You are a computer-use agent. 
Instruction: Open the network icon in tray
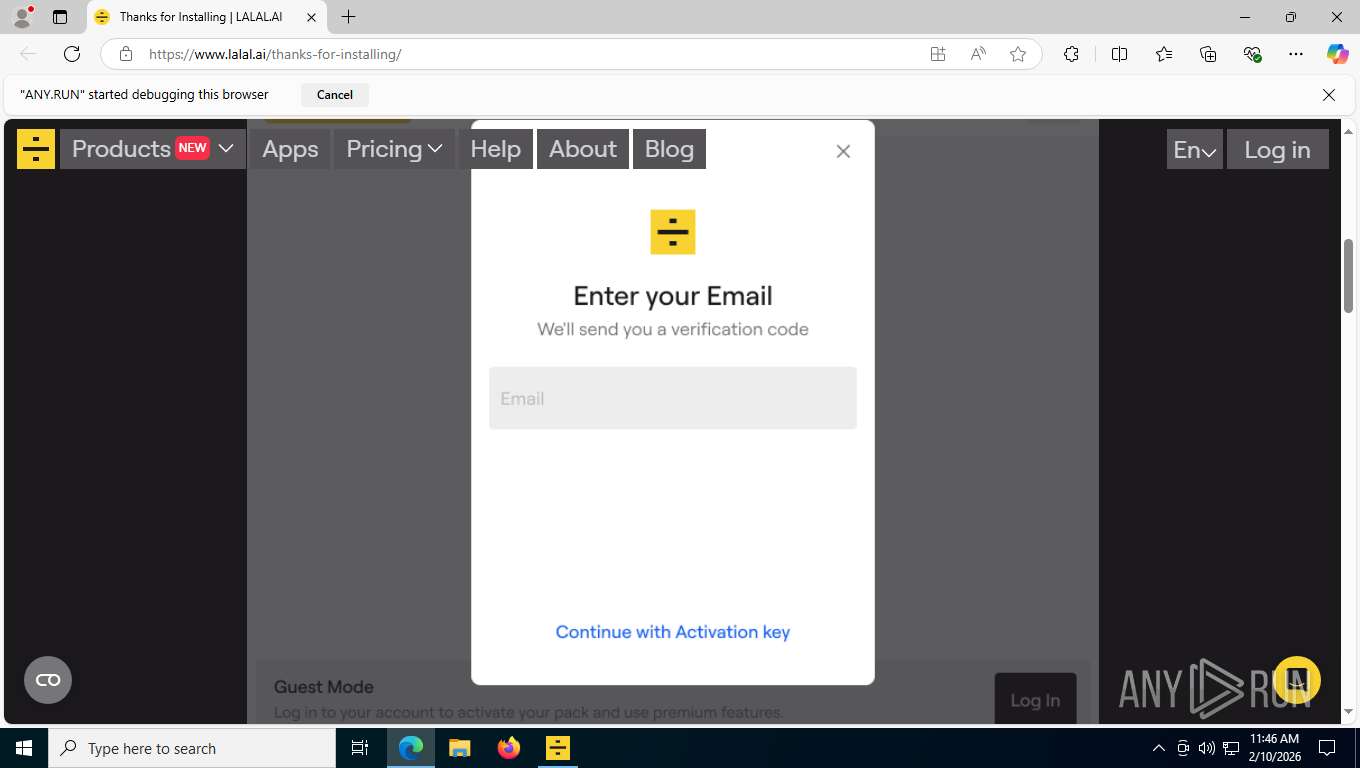click(x=1231, y=748)
